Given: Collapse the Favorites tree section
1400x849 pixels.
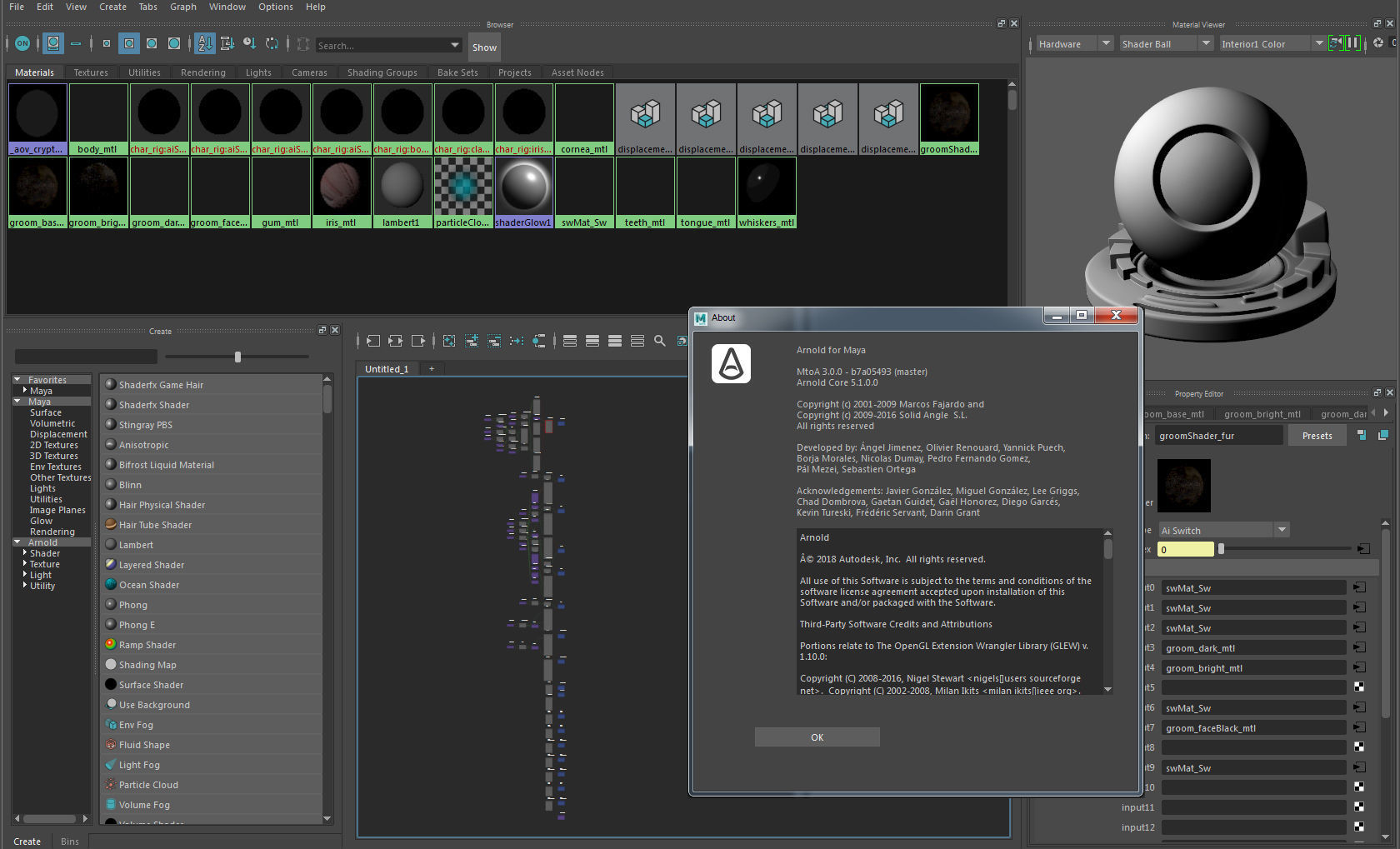Looking at the screenshot, I should click(17, 380).
